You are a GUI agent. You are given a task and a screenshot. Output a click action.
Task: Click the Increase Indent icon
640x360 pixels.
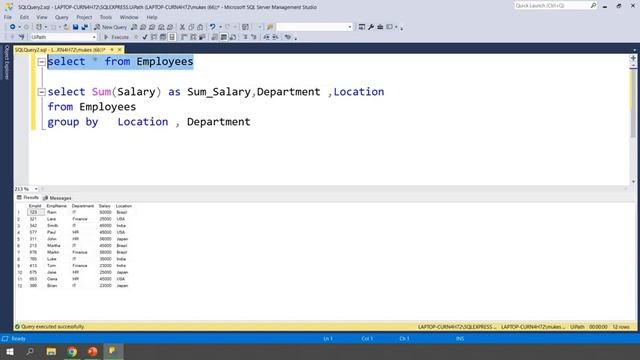(275, 37)
